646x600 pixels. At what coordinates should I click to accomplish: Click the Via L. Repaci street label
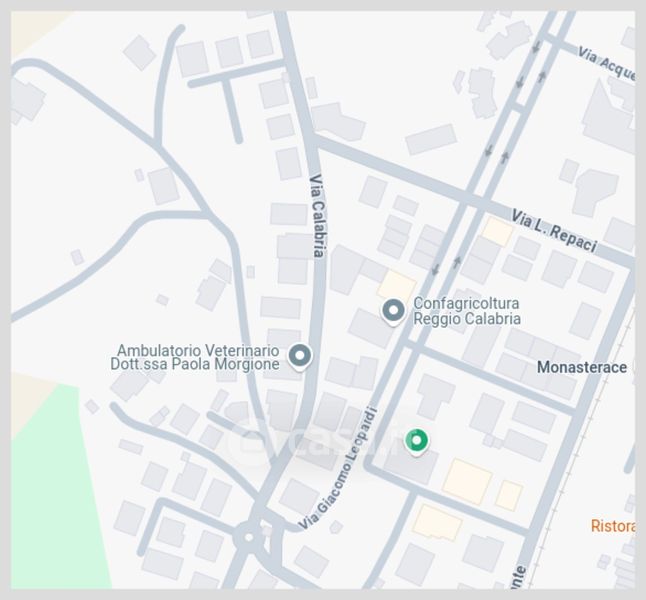(554, 231)
